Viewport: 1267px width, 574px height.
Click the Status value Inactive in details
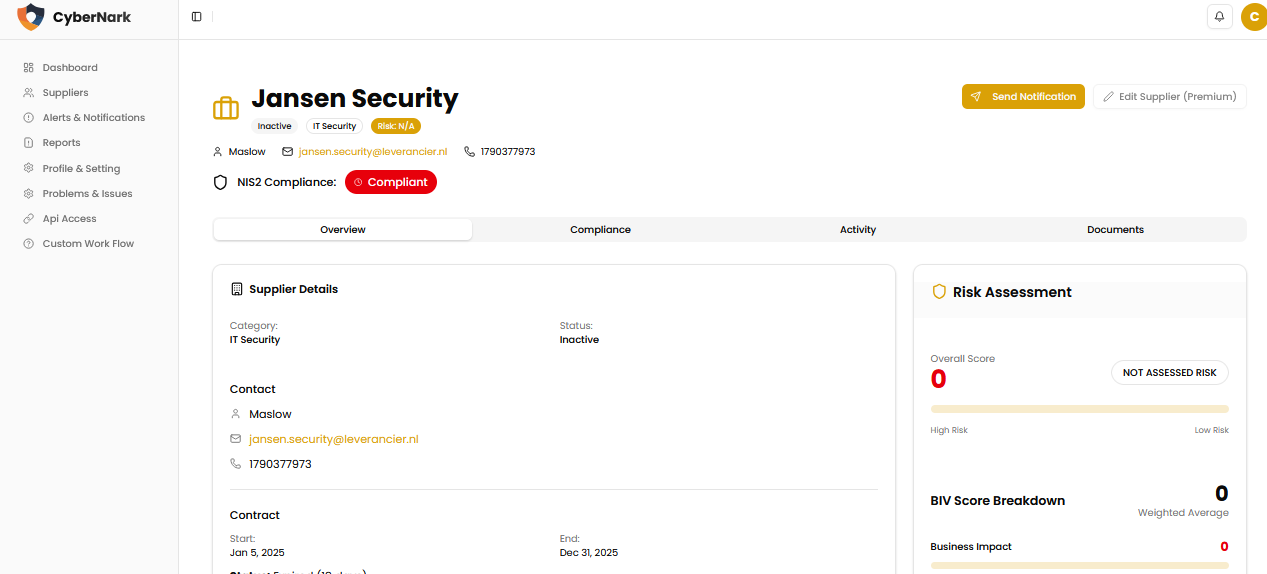pos(579,340)
